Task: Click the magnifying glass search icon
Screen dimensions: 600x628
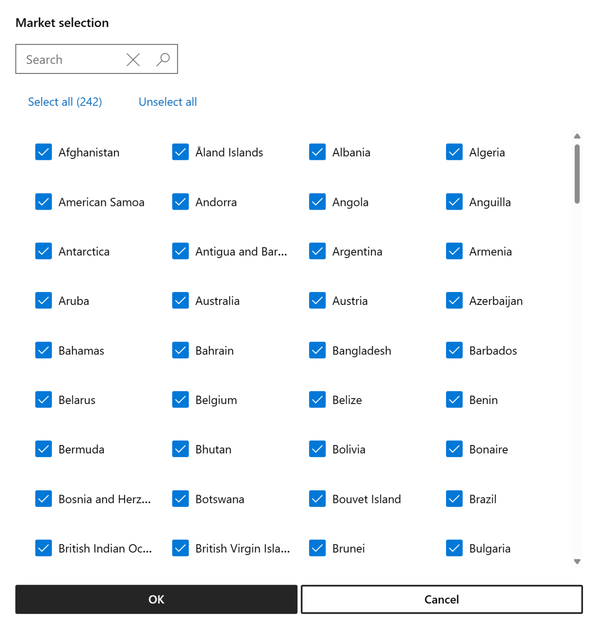Action: (163, 59)
